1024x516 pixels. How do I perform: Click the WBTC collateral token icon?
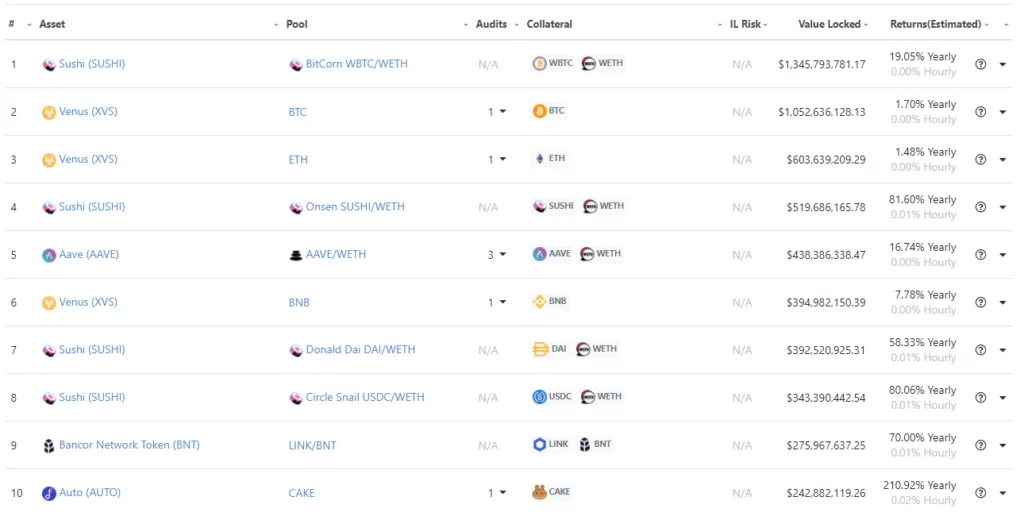(540, 63)
